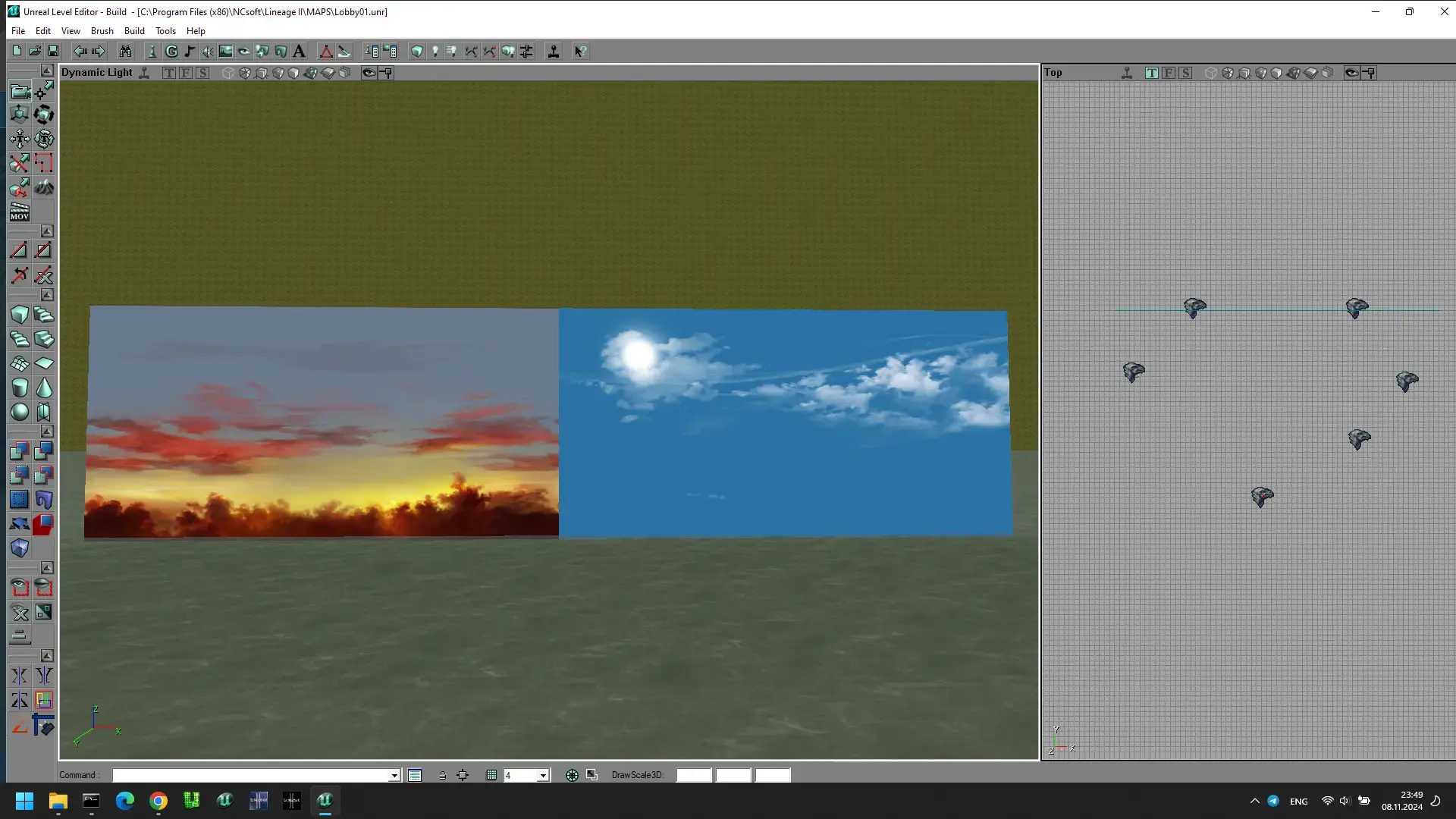Viewport: 1456px width, 819px height.
Task: Click ENG language indicator in tray
Action: (x=1298, y=802)
